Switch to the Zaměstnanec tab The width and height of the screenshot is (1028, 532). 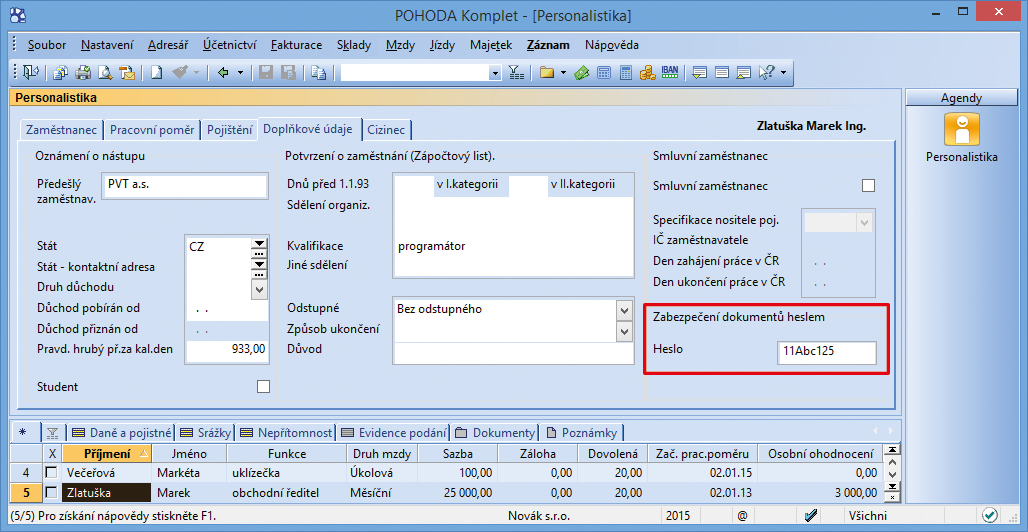pyautogui.click(x=62, y=130)
